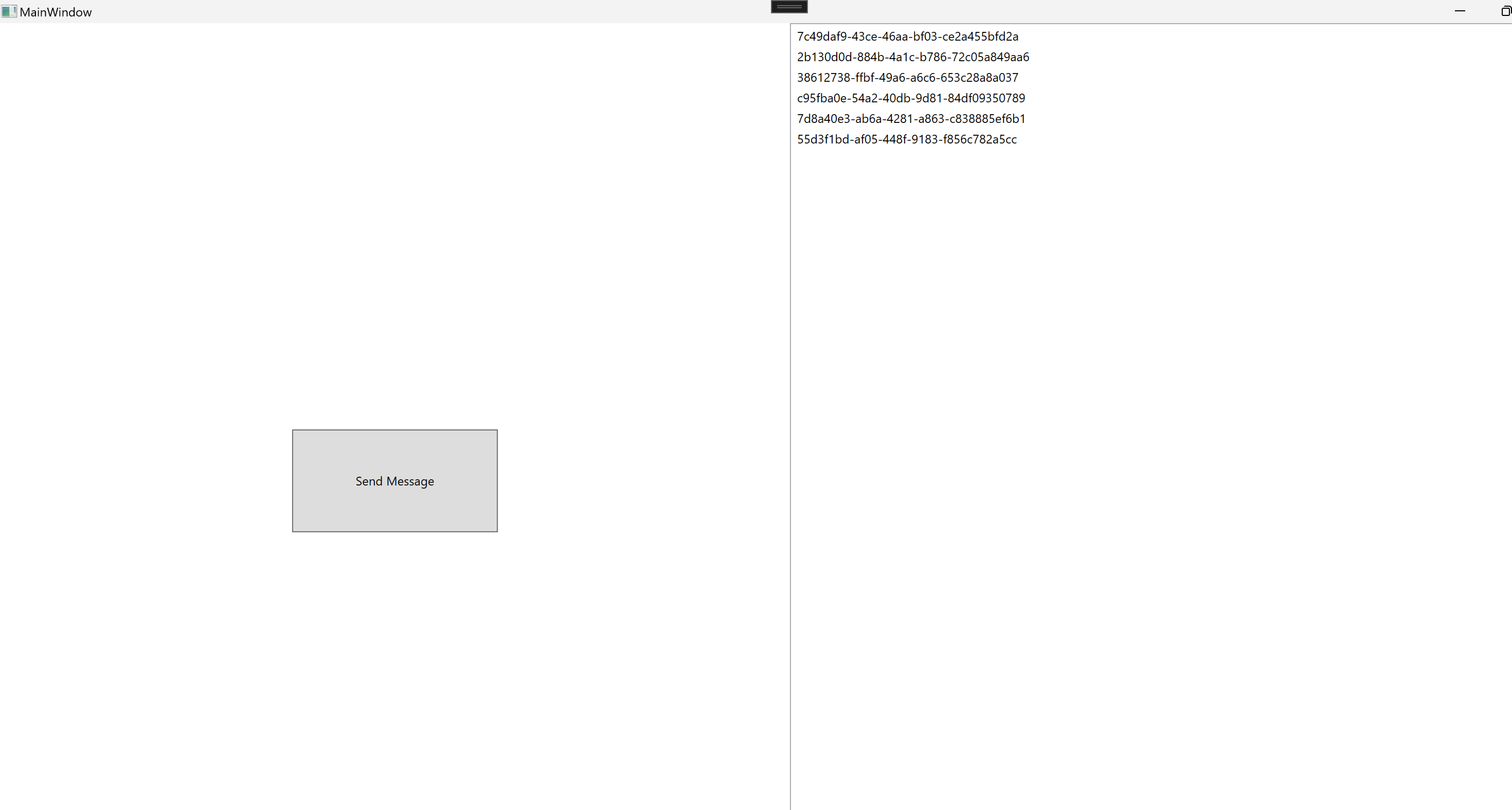This screenshot has height=810, width=1512.
Task: Restore down the MainWindow window
Action: coord(1505,11)
